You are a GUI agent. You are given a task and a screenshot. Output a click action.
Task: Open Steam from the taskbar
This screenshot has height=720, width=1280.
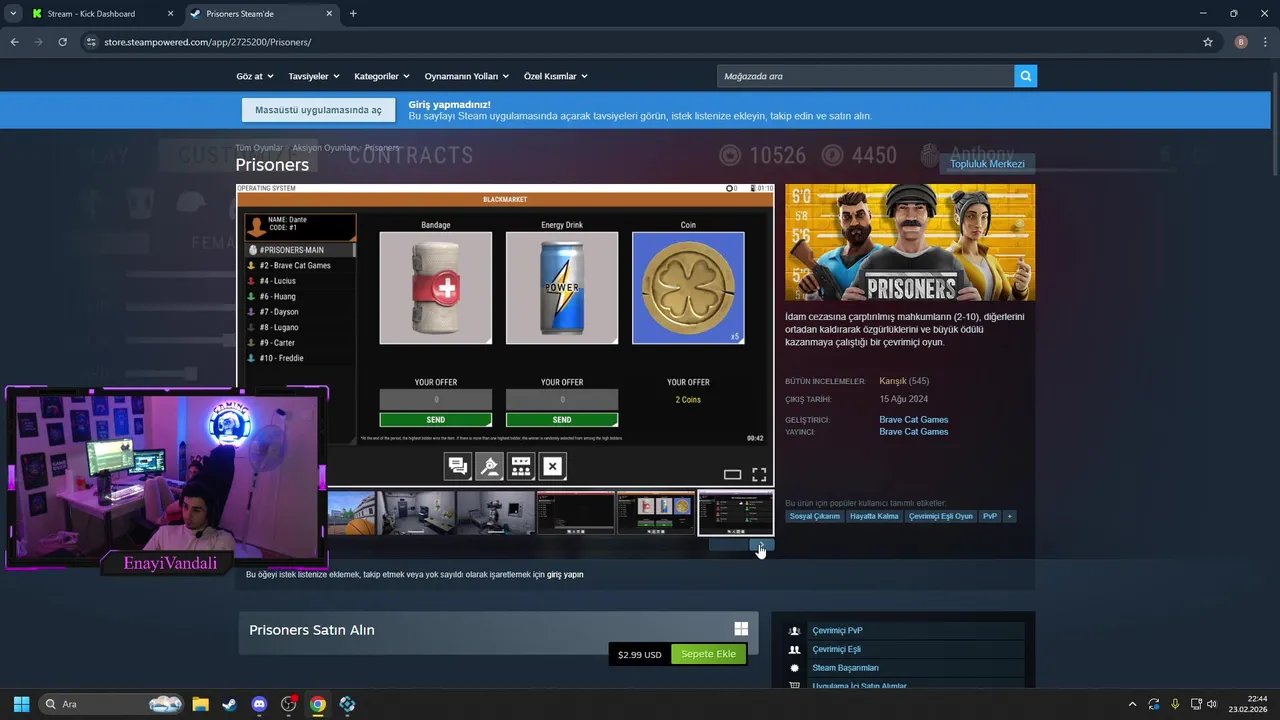[229, 704]
